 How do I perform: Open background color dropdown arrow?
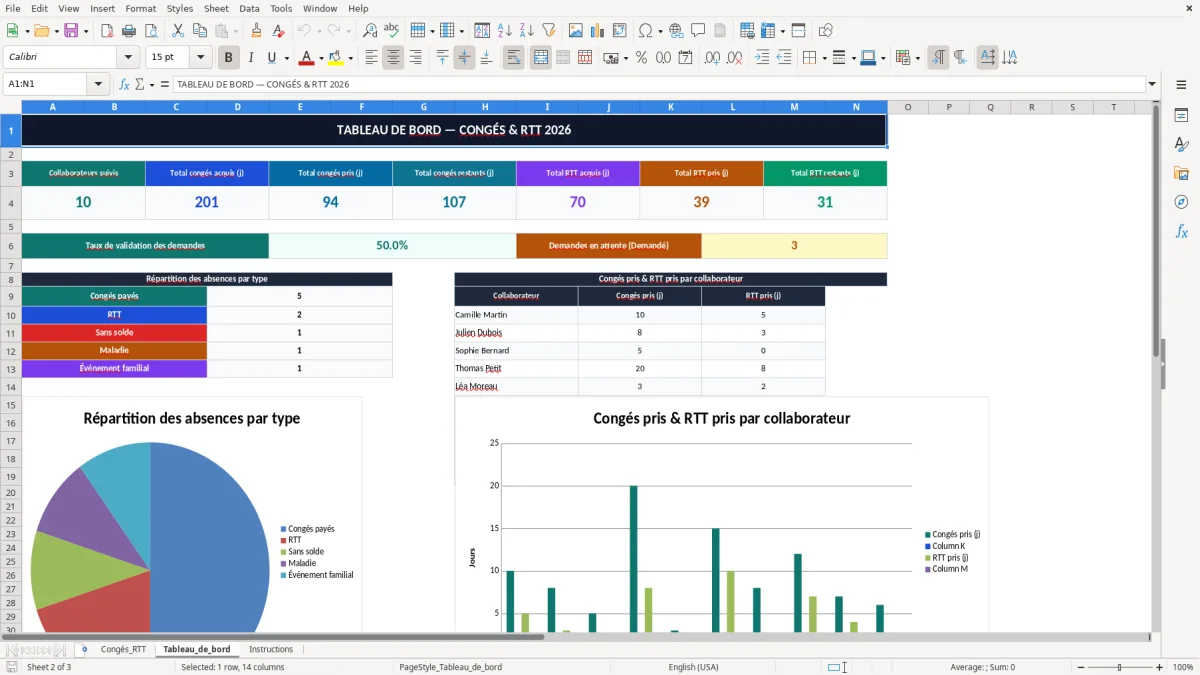[350, 58]
